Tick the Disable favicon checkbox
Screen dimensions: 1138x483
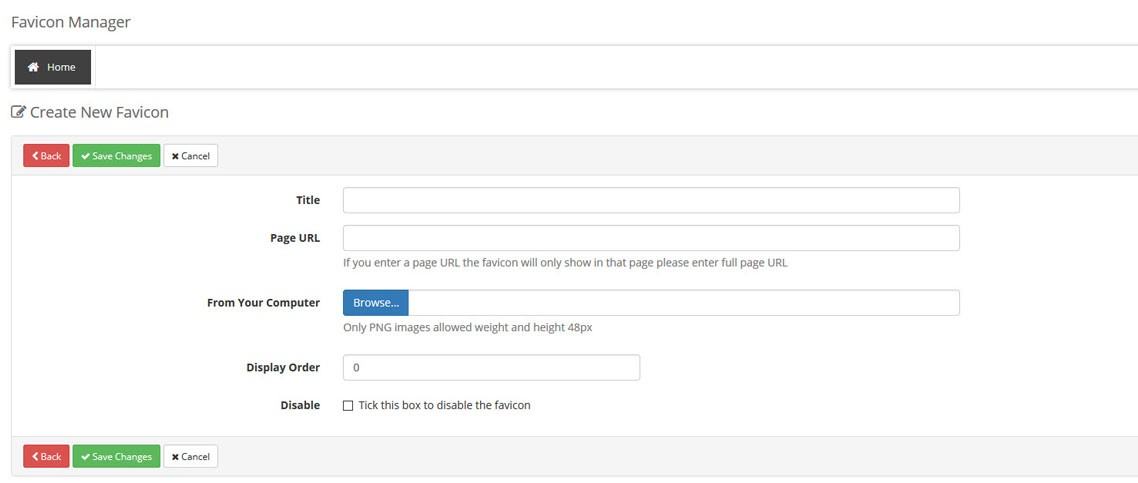(348, 406)
